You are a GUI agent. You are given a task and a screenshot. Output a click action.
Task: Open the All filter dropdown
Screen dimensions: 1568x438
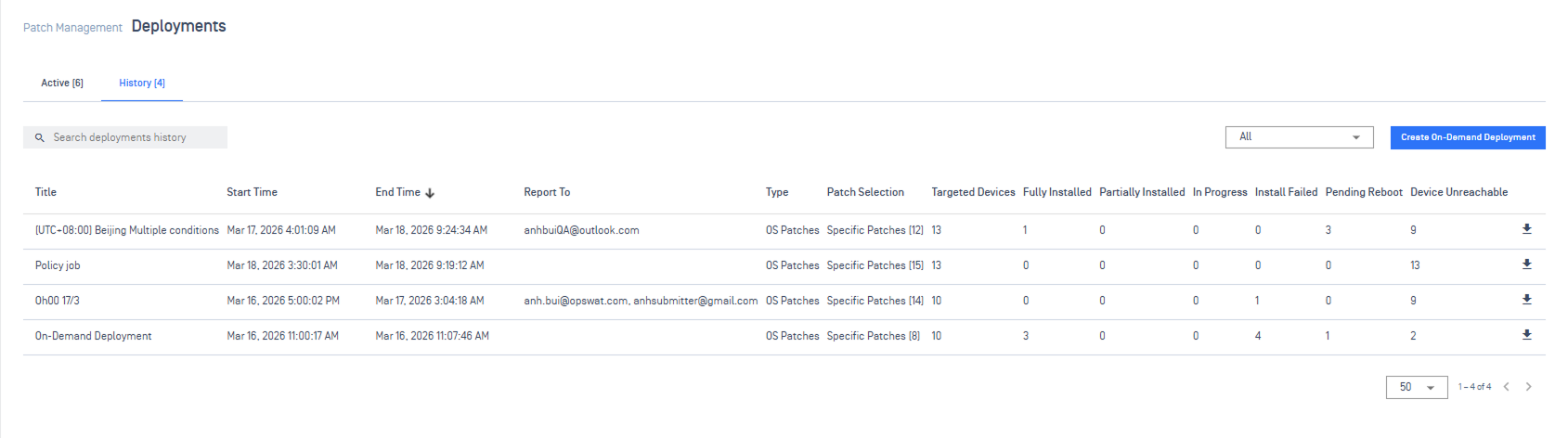(x=1299, y=137)
